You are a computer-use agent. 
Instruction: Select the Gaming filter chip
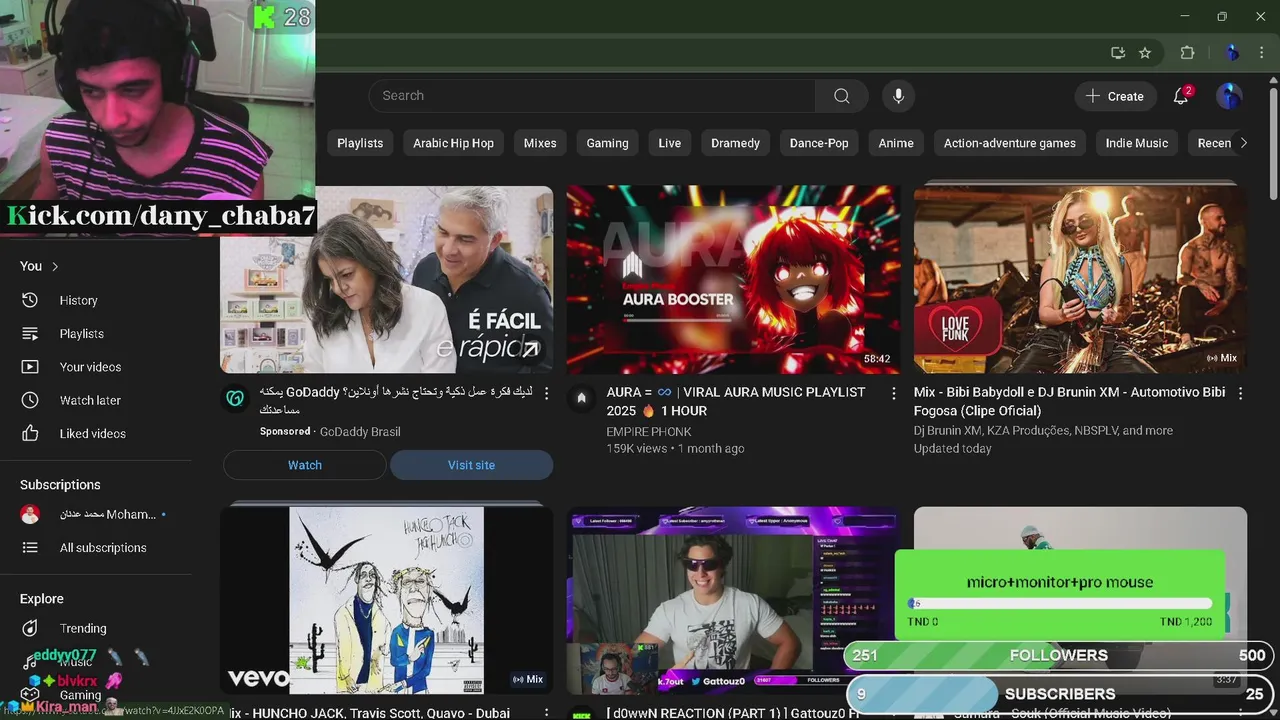click(607, 143)
